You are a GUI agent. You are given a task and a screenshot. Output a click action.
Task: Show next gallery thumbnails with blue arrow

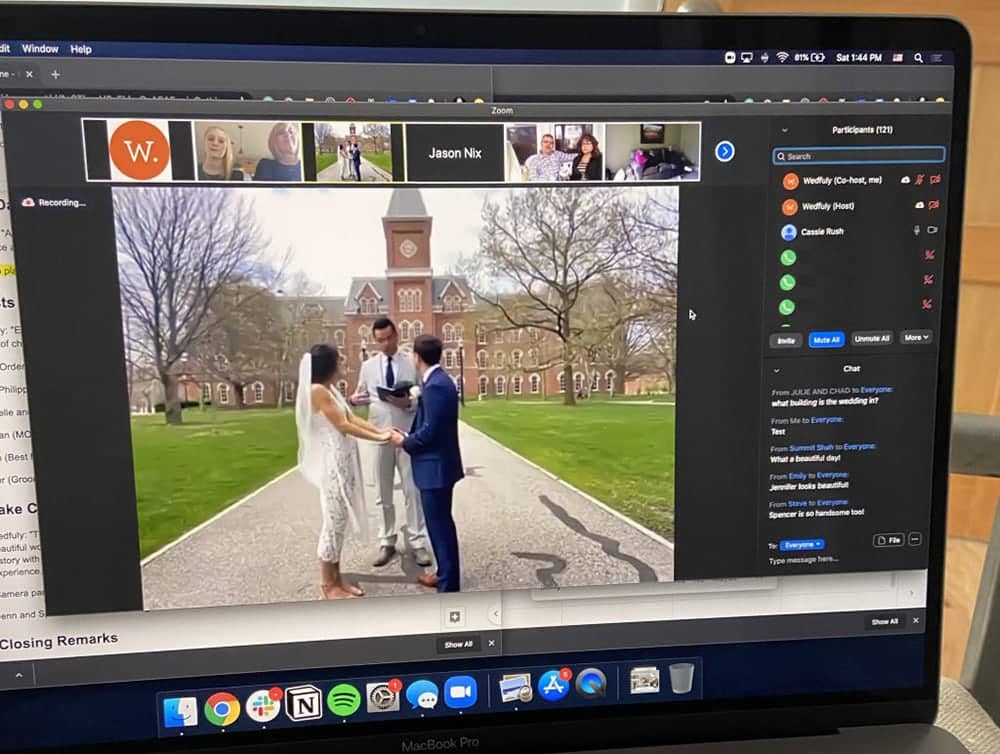click(x=724, y=151)
